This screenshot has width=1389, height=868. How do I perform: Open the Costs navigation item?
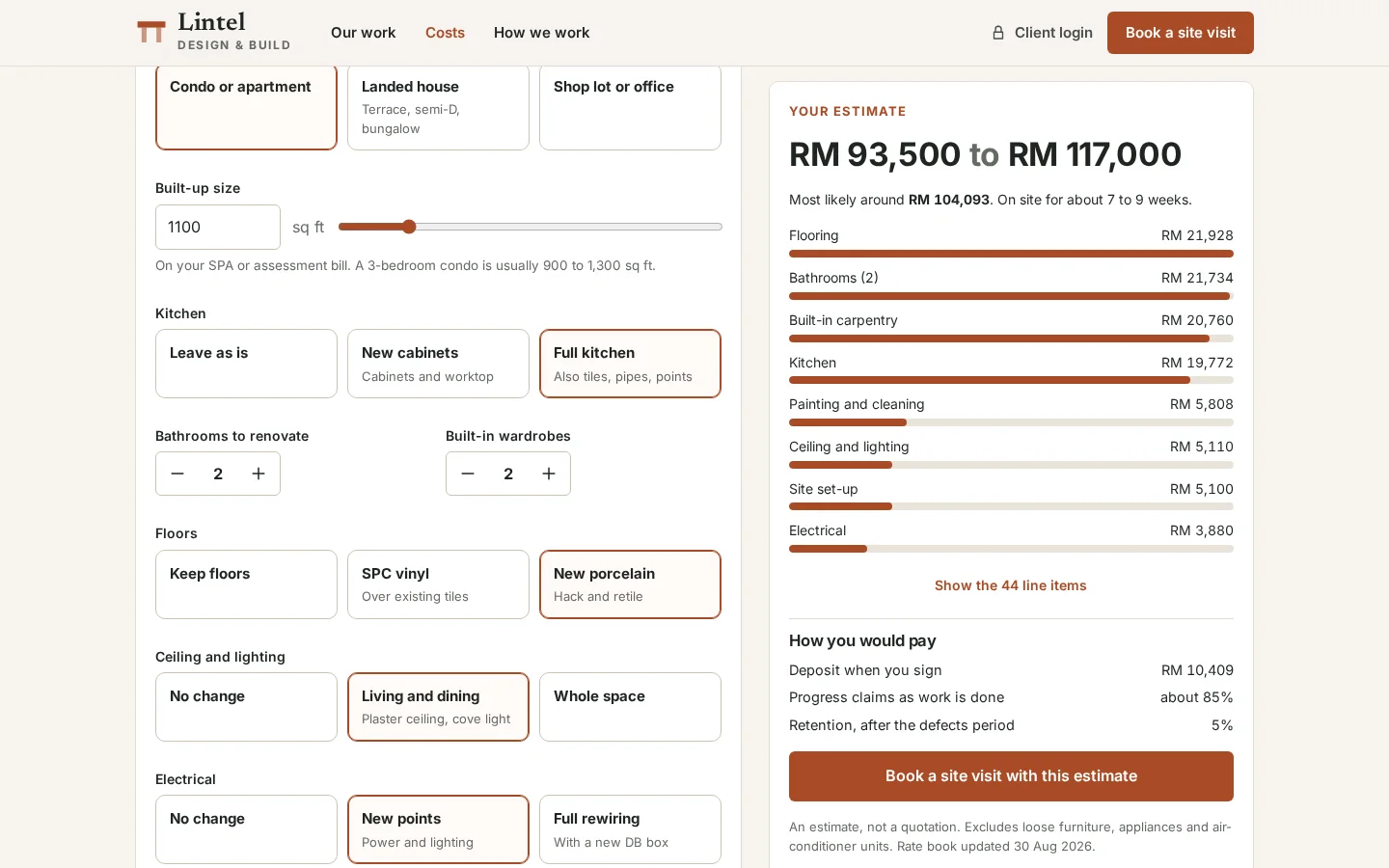pyautogui.click(x=445, y=33)
